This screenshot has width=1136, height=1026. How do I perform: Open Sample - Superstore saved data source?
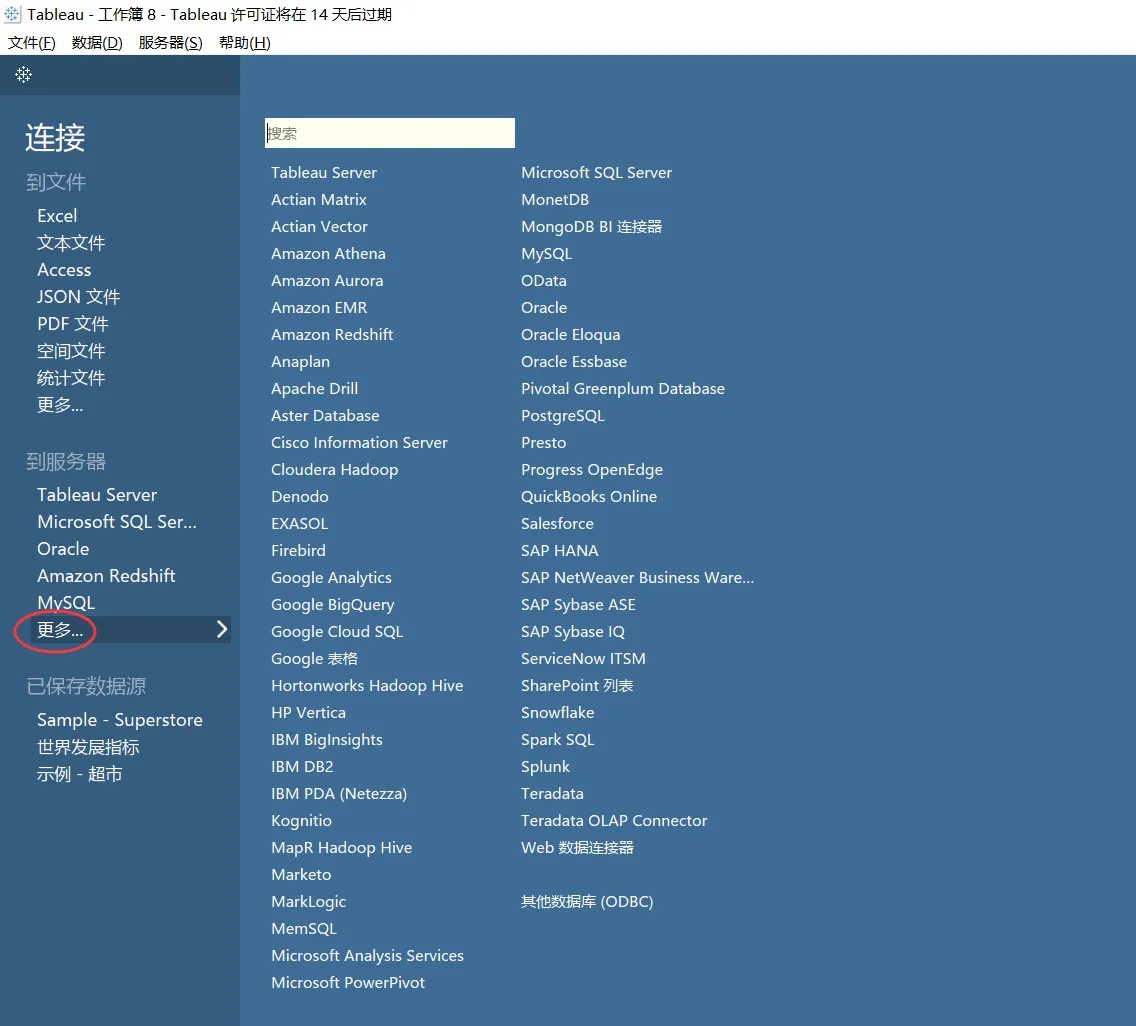click(120, 720)
